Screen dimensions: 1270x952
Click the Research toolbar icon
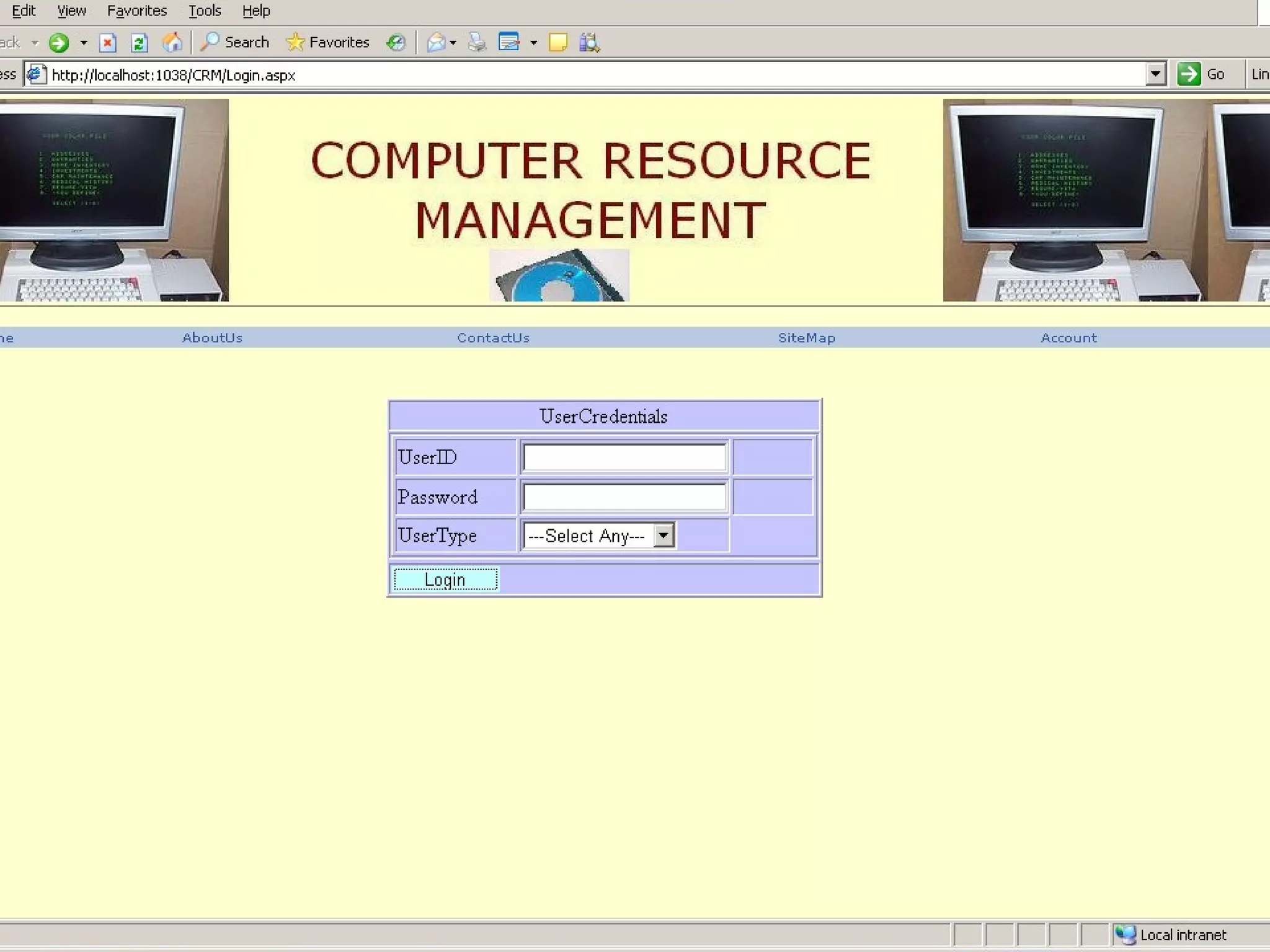point(589,43)
